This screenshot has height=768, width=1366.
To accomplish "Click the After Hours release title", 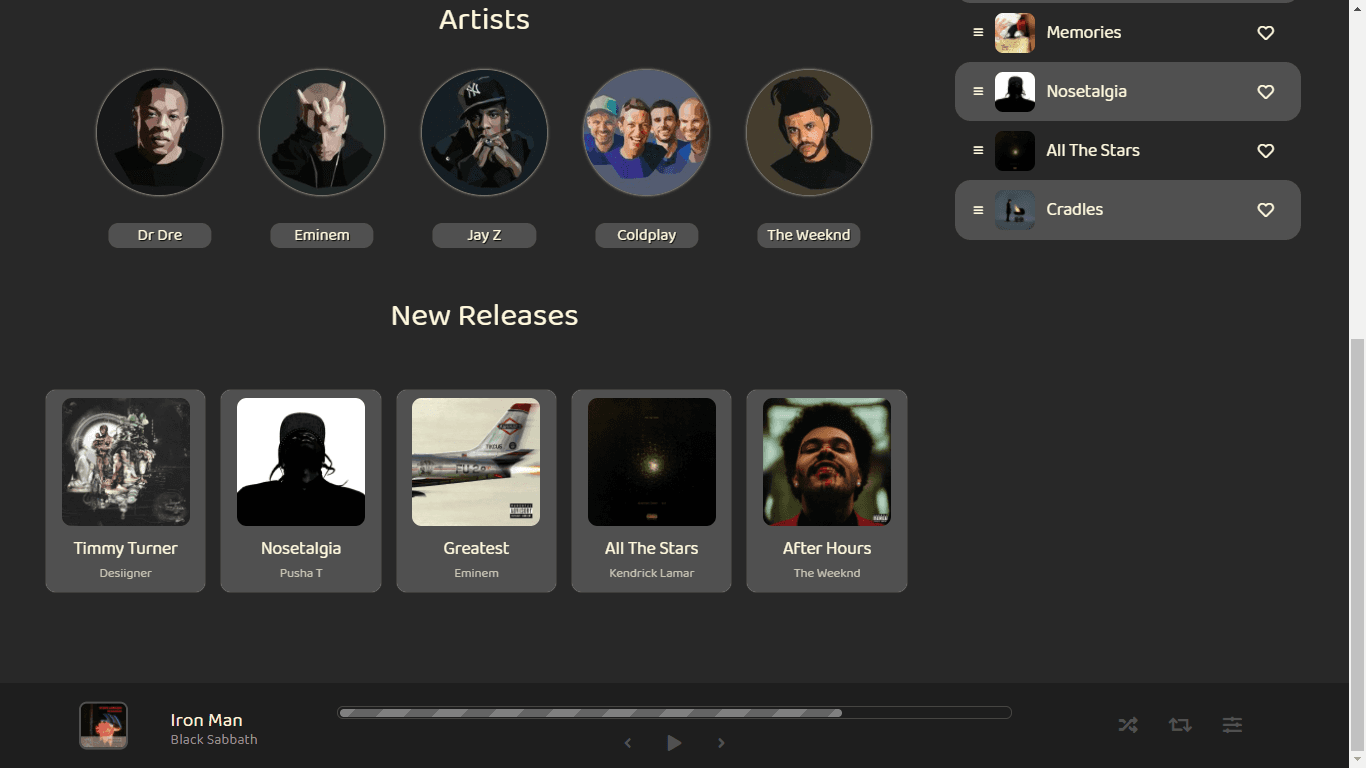I will (827, 548).
